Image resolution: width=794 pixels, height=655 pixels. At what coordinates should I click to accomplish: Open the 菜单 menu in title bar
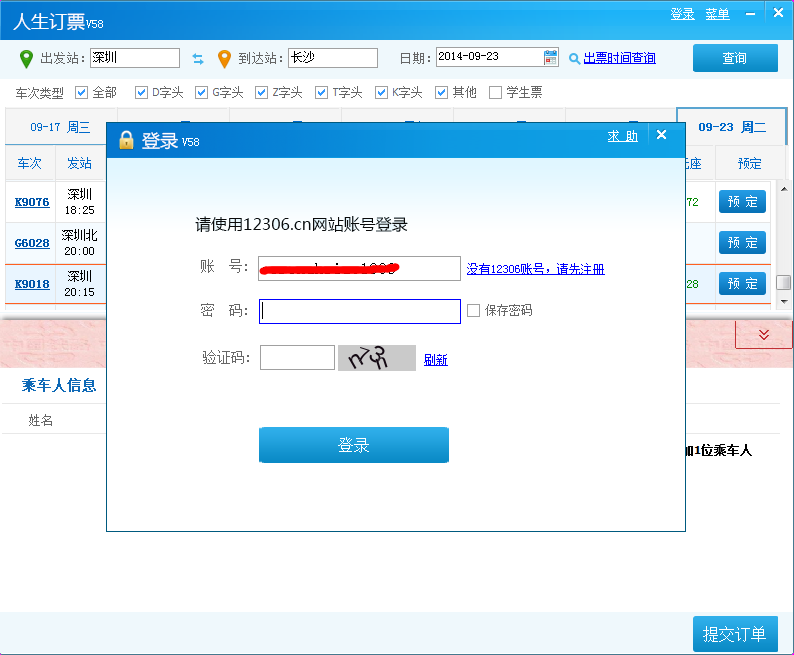(717, 14)
